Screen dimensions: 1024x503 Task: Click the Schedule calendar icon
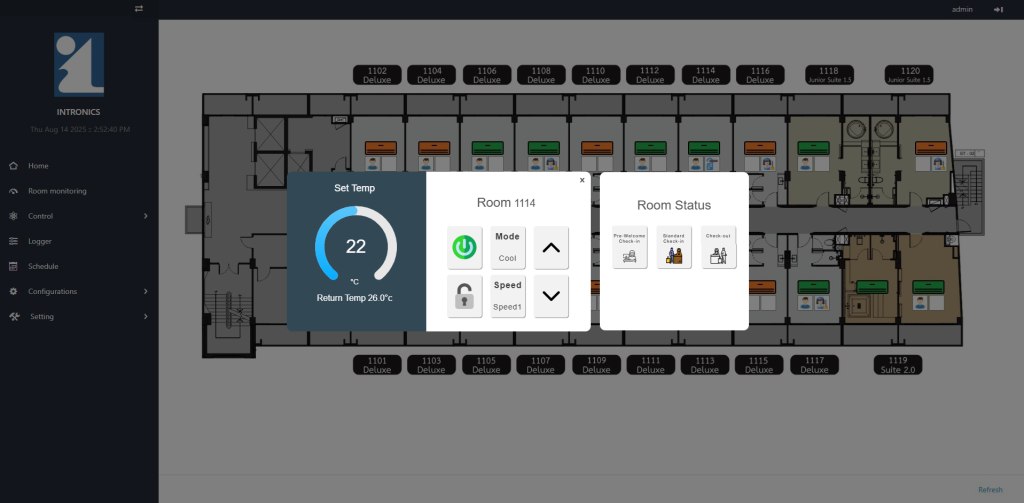(13, 266)
